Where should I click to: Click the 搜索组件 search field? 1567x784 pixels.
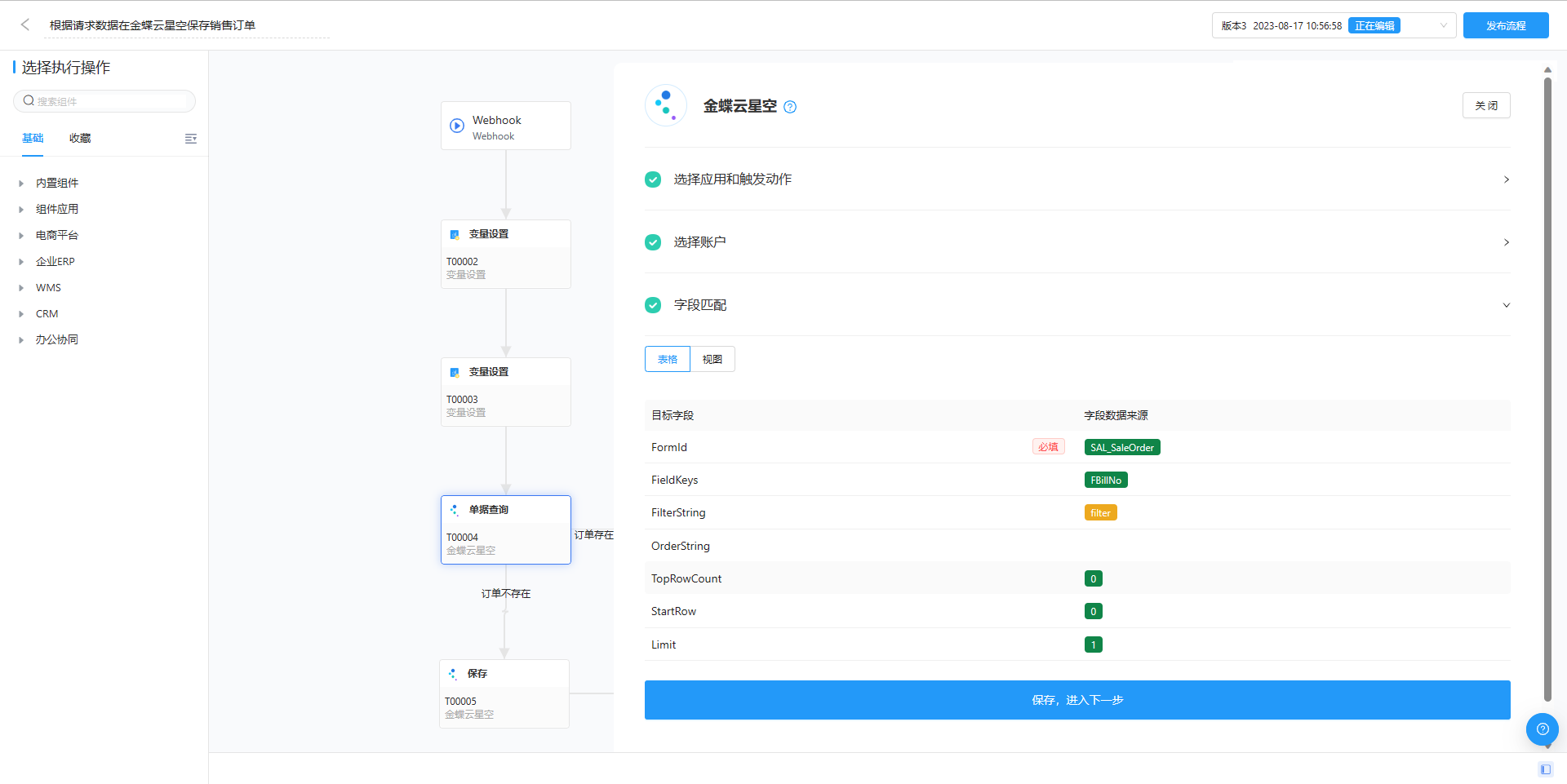pyautogui.click(x=104, y=101)
